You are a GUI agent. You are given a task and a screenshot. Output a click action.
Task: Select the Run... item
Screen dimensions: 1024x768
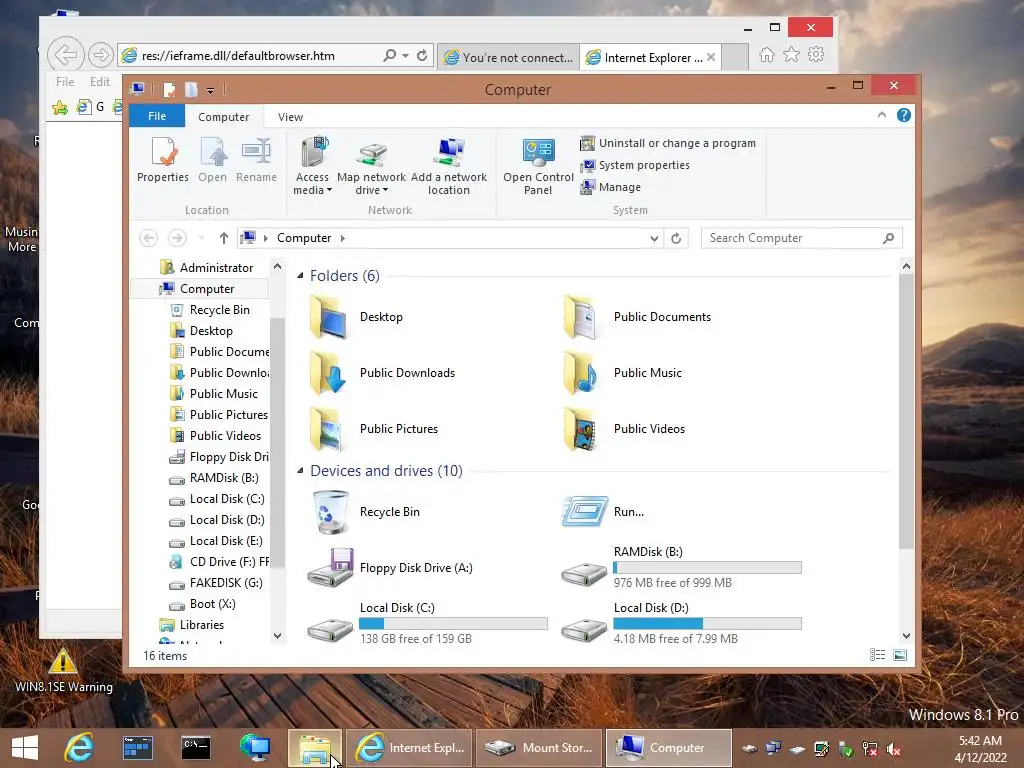(603, 512)
